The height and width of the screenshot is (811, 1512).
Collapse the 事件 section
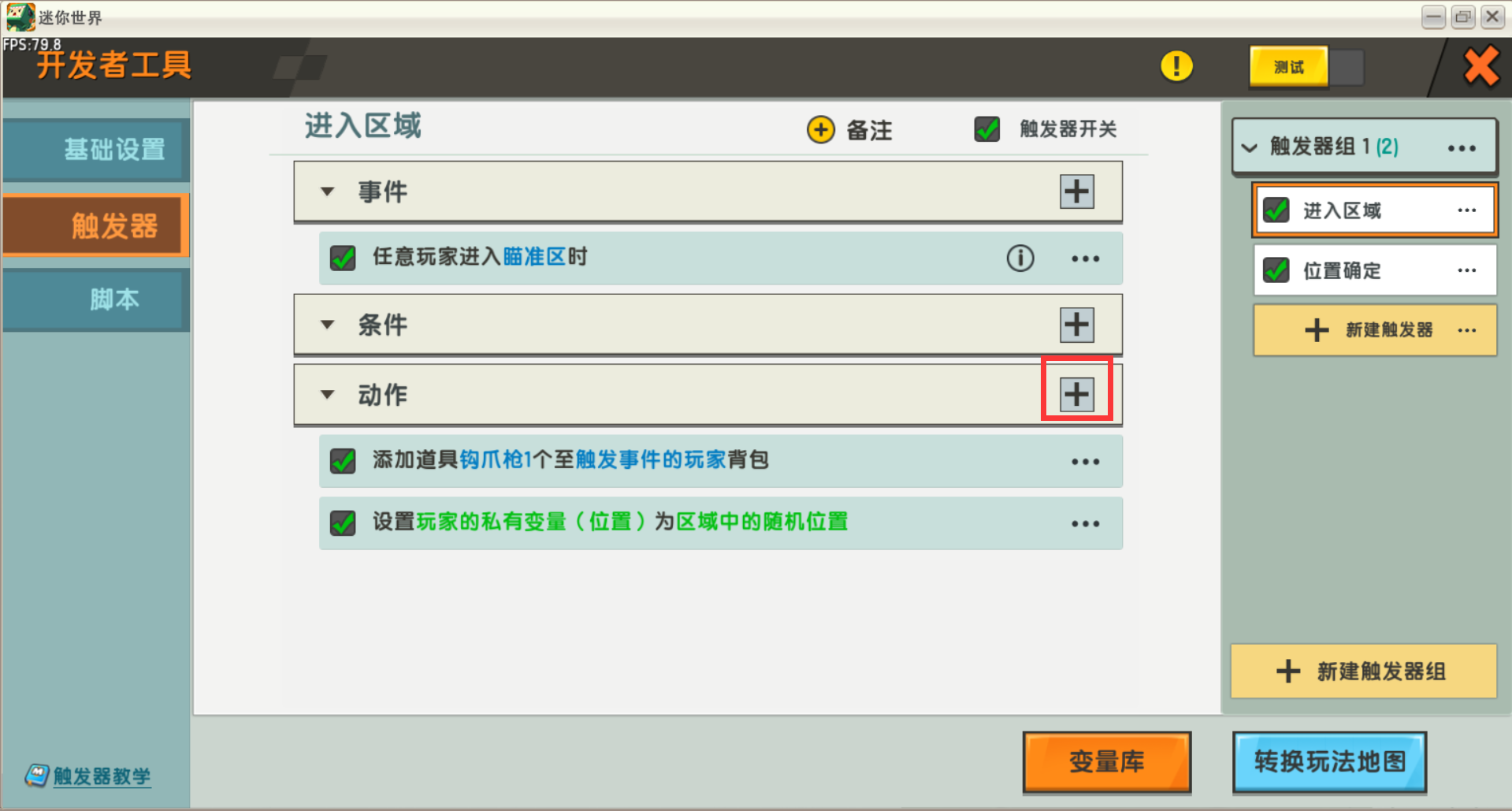328,192
